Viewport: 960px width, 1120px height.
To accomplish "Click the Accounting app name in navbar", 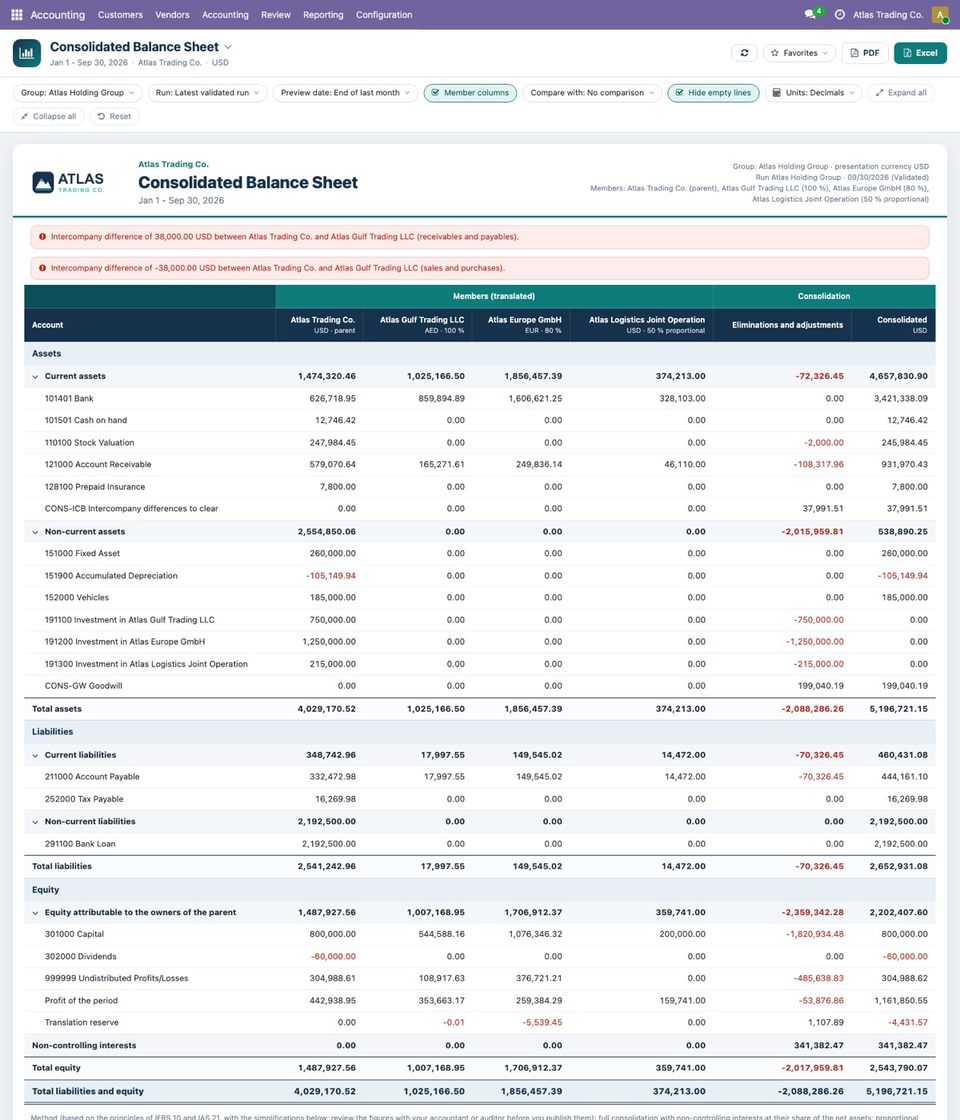I will [x=57, y=14].
